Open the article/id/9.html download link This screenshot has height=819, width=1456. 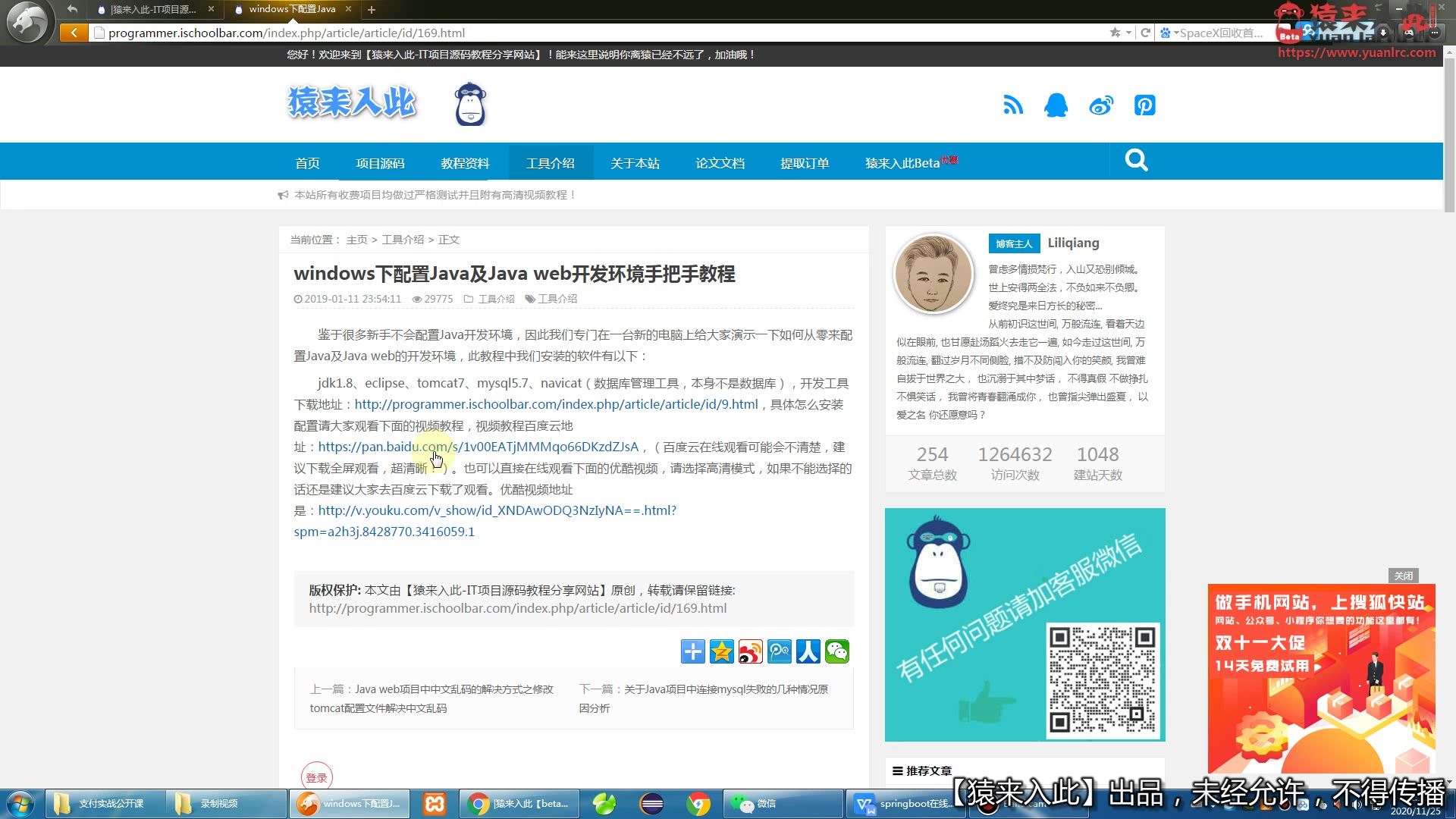(x=556, y=404)
